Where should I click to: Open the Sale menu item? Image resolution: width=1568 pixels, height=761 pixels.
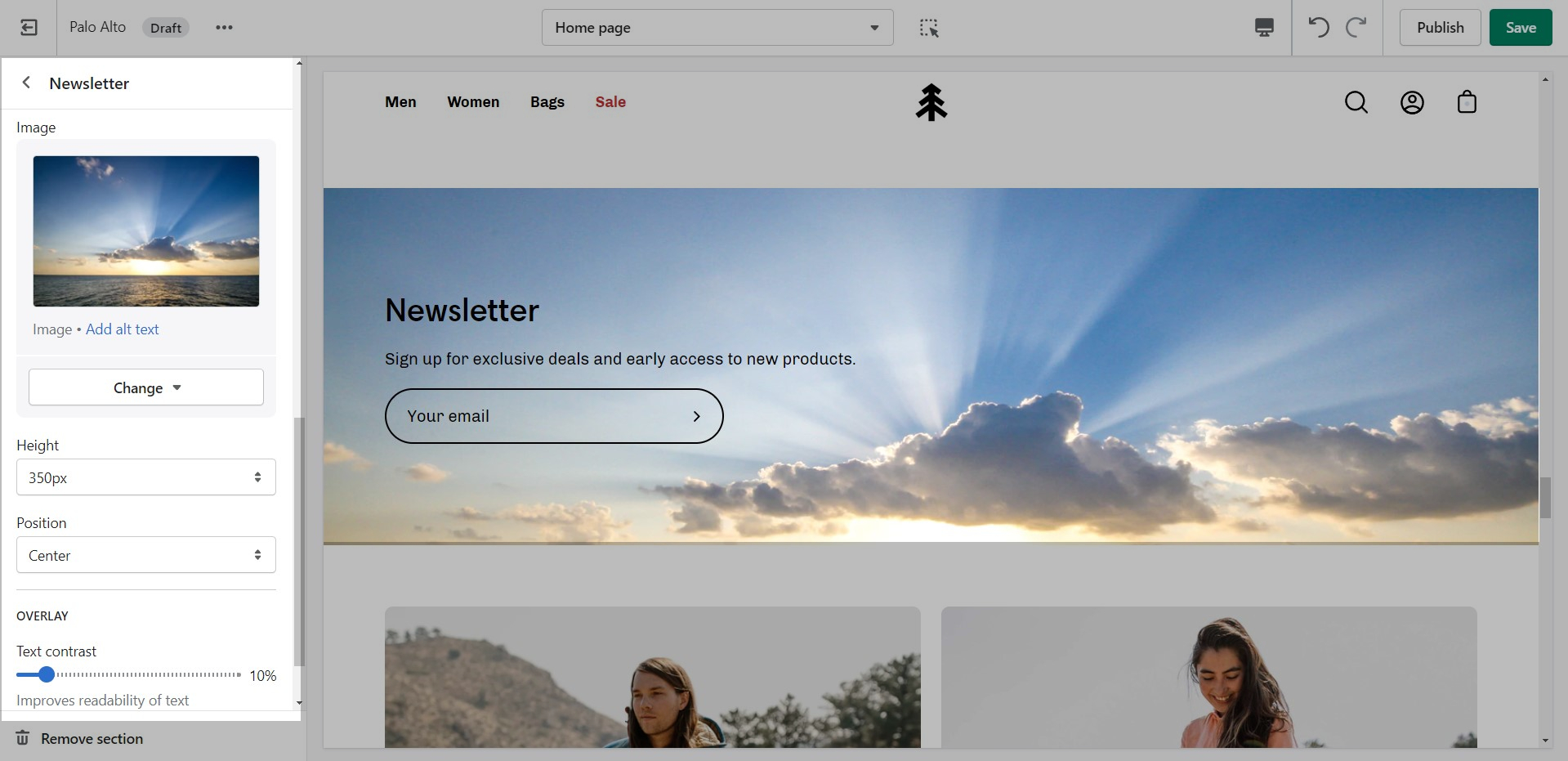[x=610, y=102]
